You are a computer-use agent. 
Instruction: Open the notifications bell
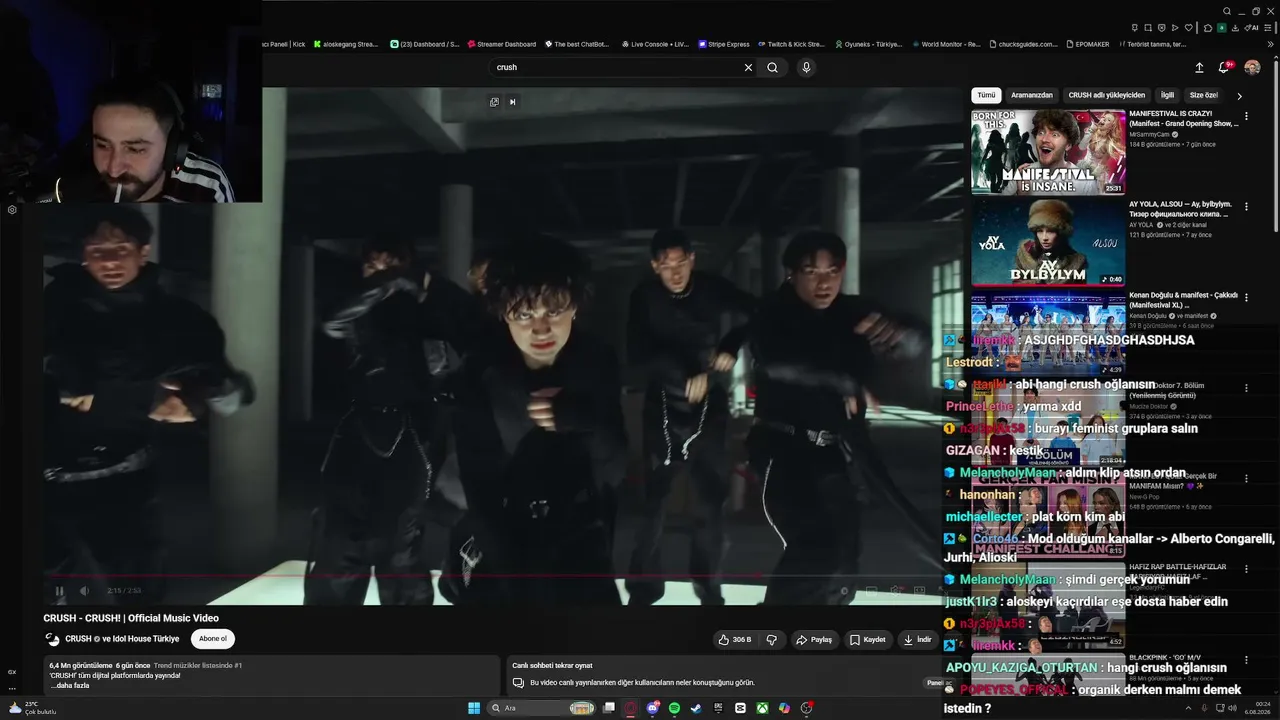[x=1224, y=68]
